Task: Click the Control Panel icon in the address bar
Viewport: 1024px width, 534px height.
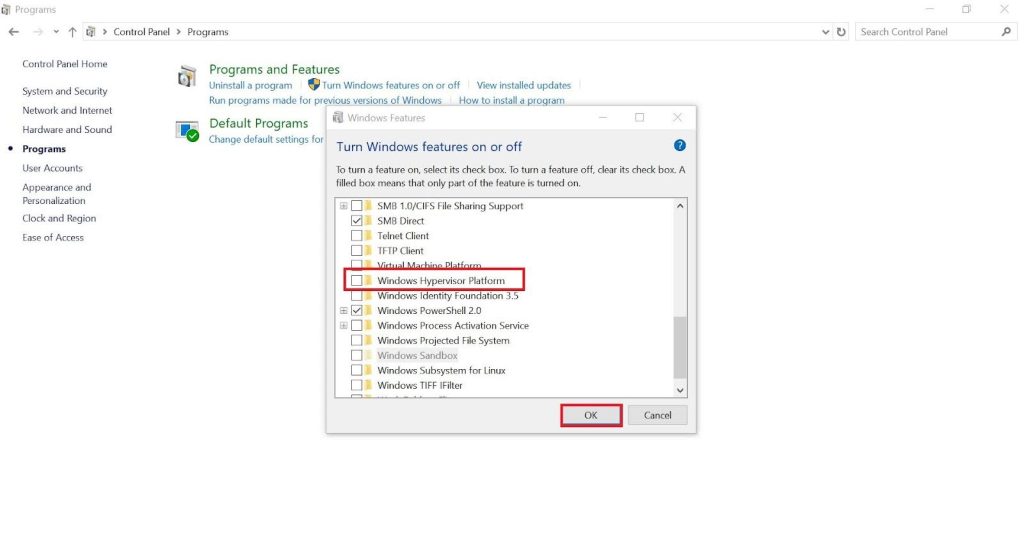Action: [91, 31]
